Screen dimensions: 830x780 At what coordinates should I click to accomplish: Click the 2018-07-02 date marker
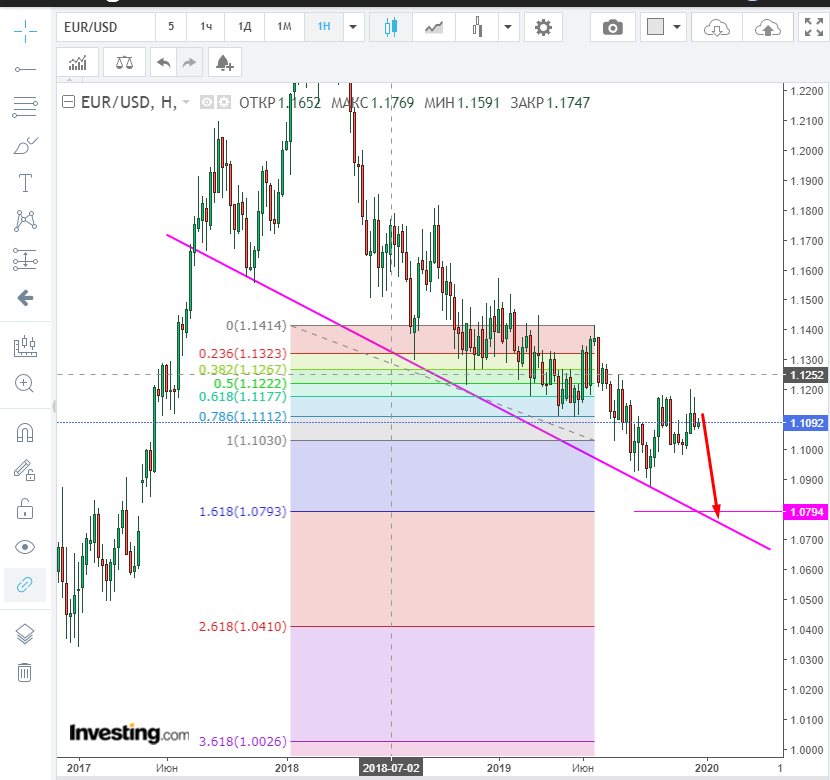pyautogui.click(x=391, y=768)
